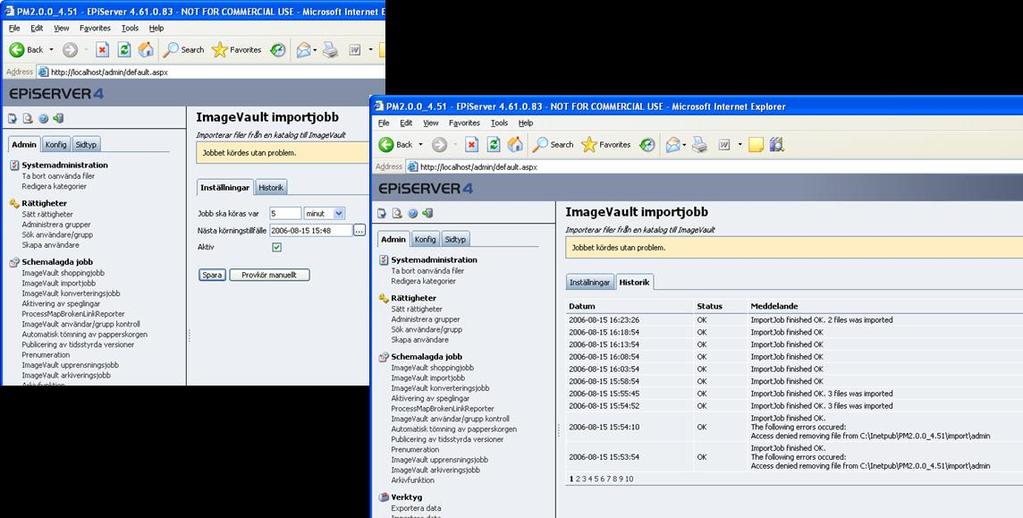Open the Tools menu in front Historik window
Screen dimensions: 1023x518
tap(499, 123)
